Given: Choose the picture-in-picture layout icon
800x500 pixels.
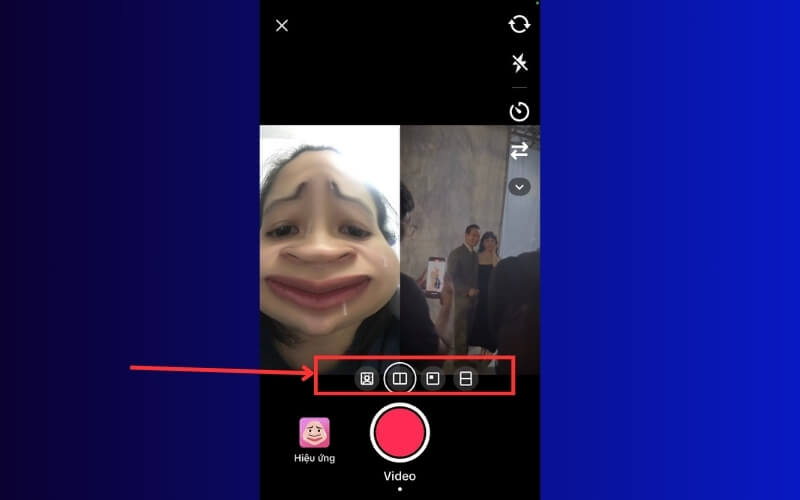Looking at the screenshot, I should (433, 379).
